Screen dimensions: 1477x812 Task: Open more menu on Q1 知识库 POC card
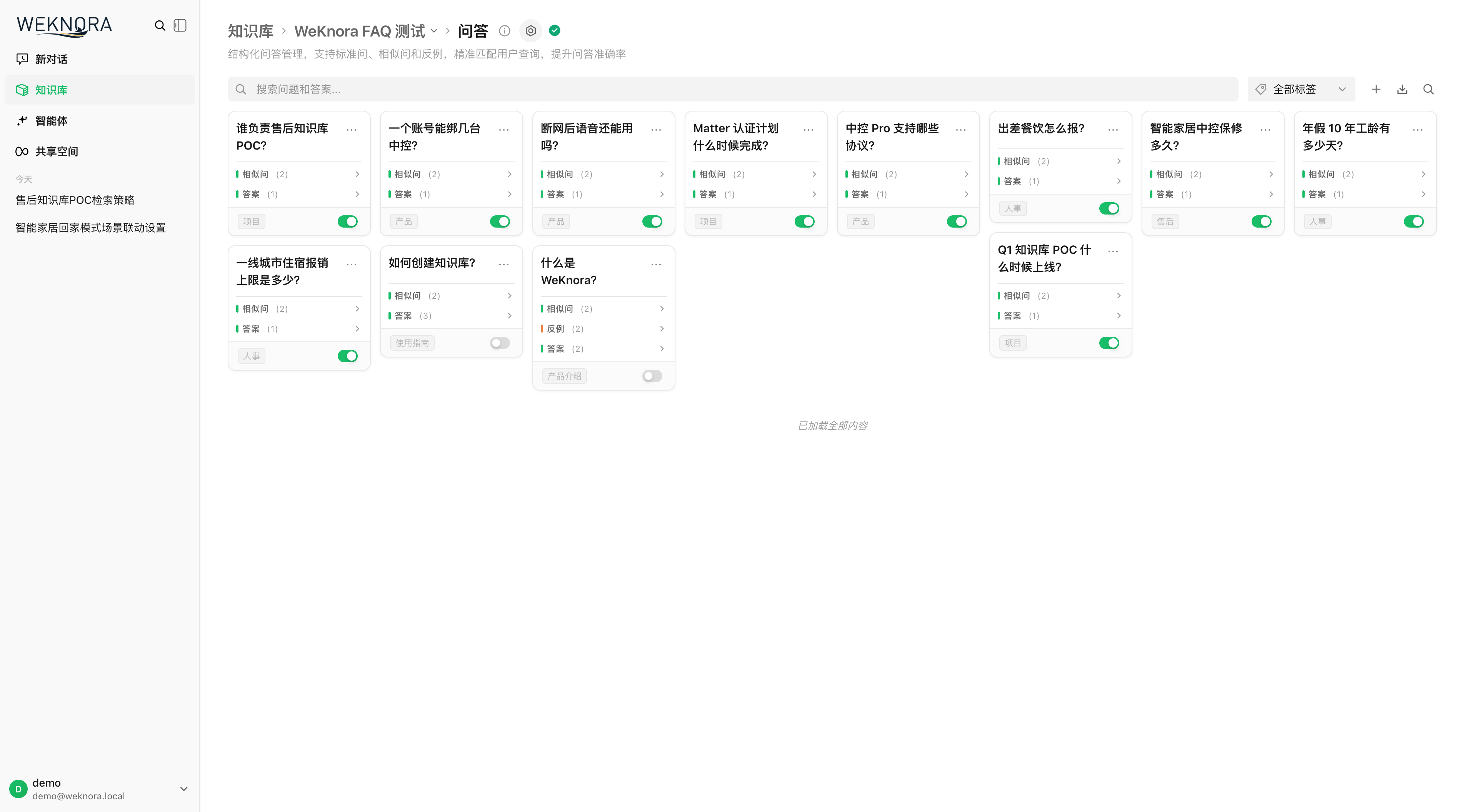tap(1114, 251)
